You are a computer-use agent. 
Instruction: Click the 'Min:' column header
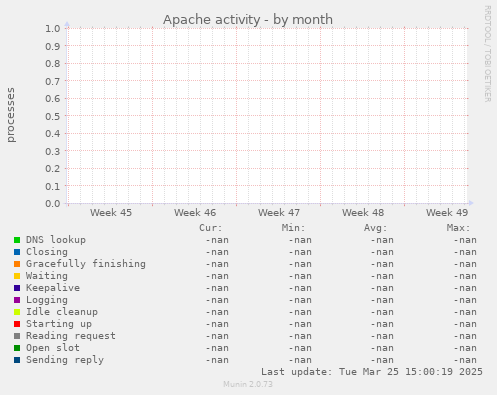(x=293, y=228)
